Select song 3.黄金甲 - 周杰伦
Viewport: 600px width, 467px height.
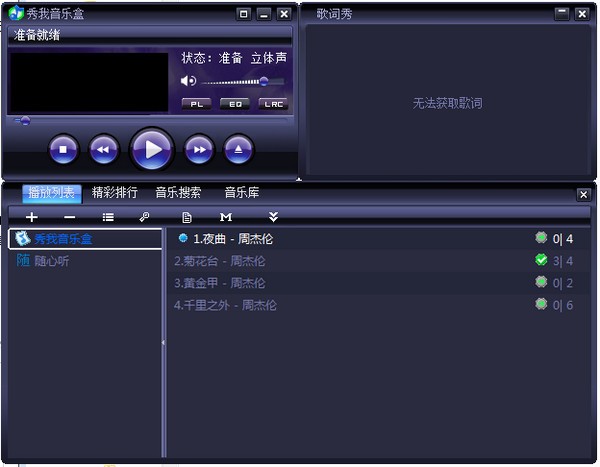pyautogui.click(x=377, y=283)
